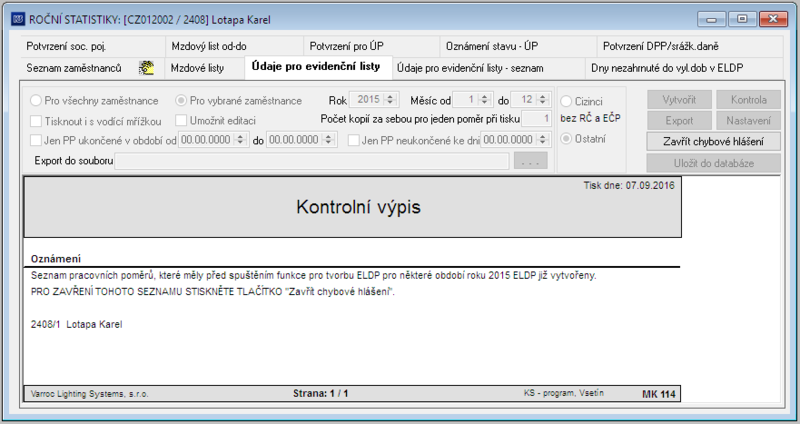Check Jen PP neukončené ke dni
Viewport: 800px width, 424px height.
pos(354,140)
